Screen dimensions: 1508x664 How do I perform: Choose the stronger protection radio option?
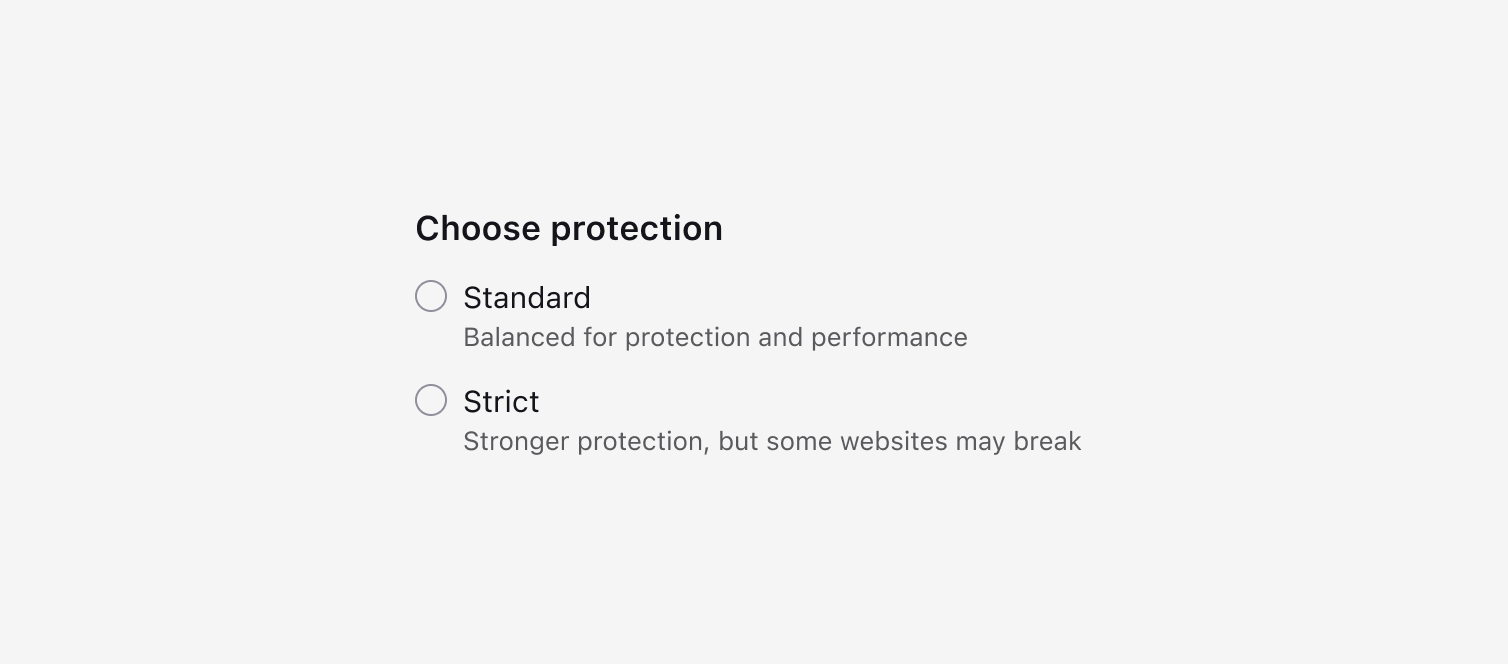click(x=431, y=400)
